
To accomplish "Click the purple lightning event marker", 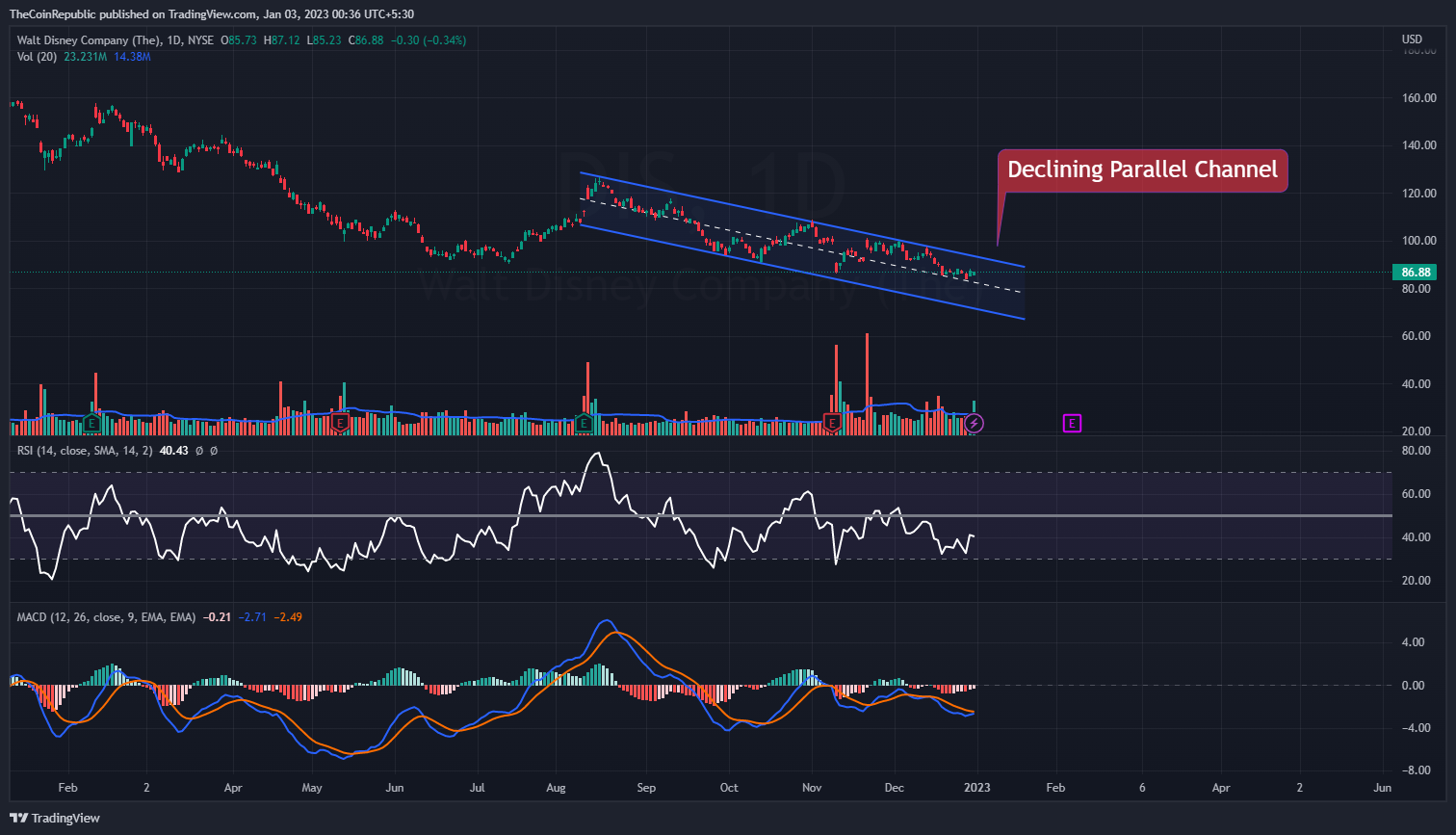I will (974, 423).
